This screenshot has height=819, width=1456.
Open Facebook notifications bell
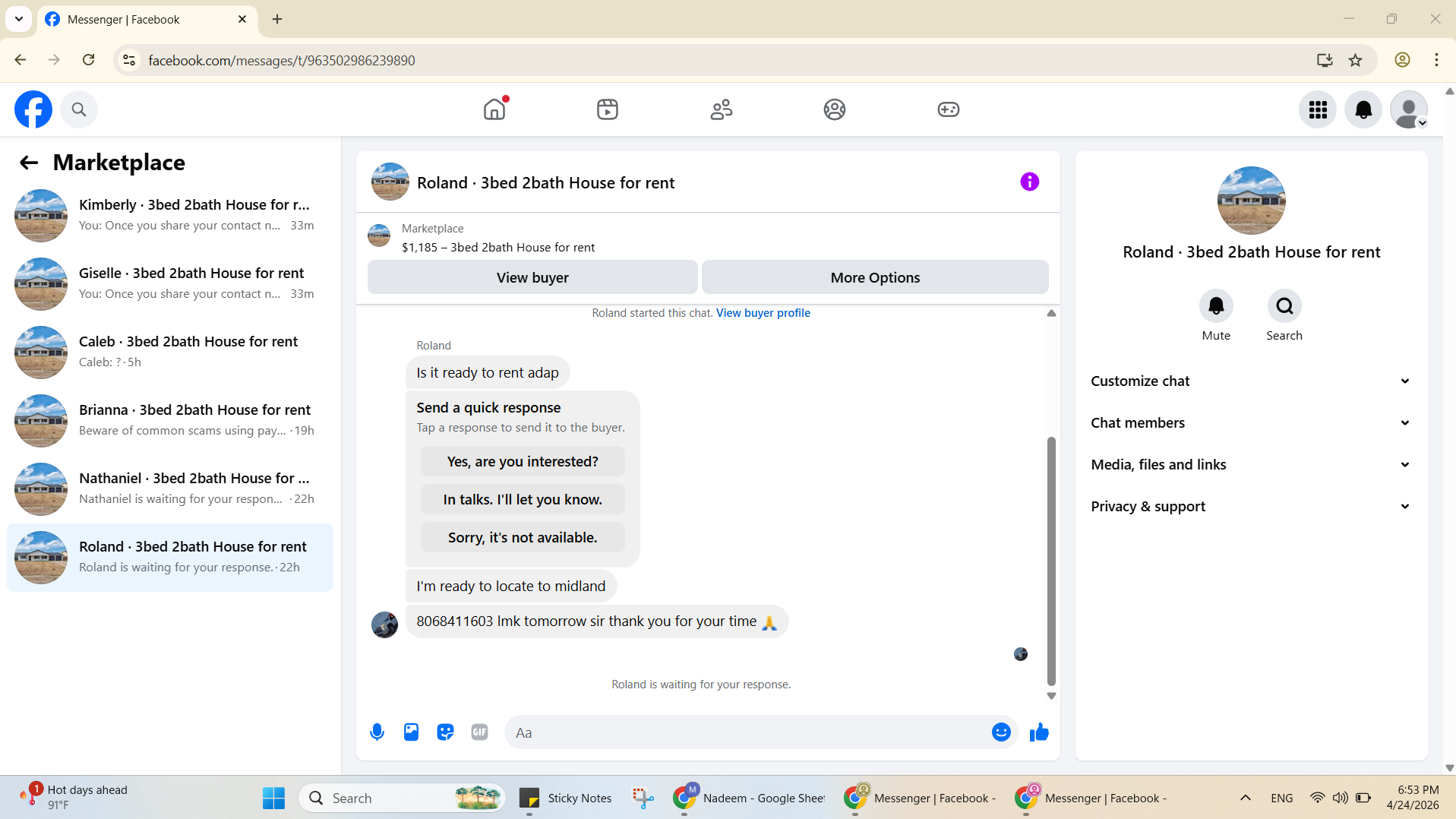(1363, 109)
